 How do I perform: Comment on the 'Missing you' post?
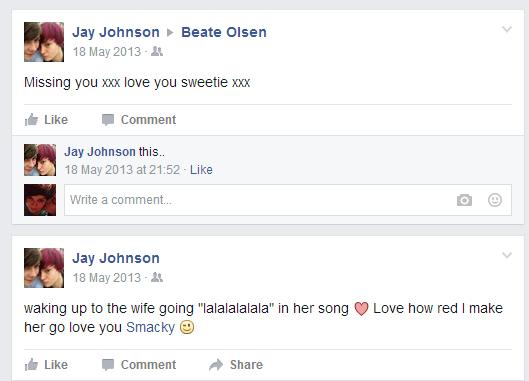coord(139,120)
